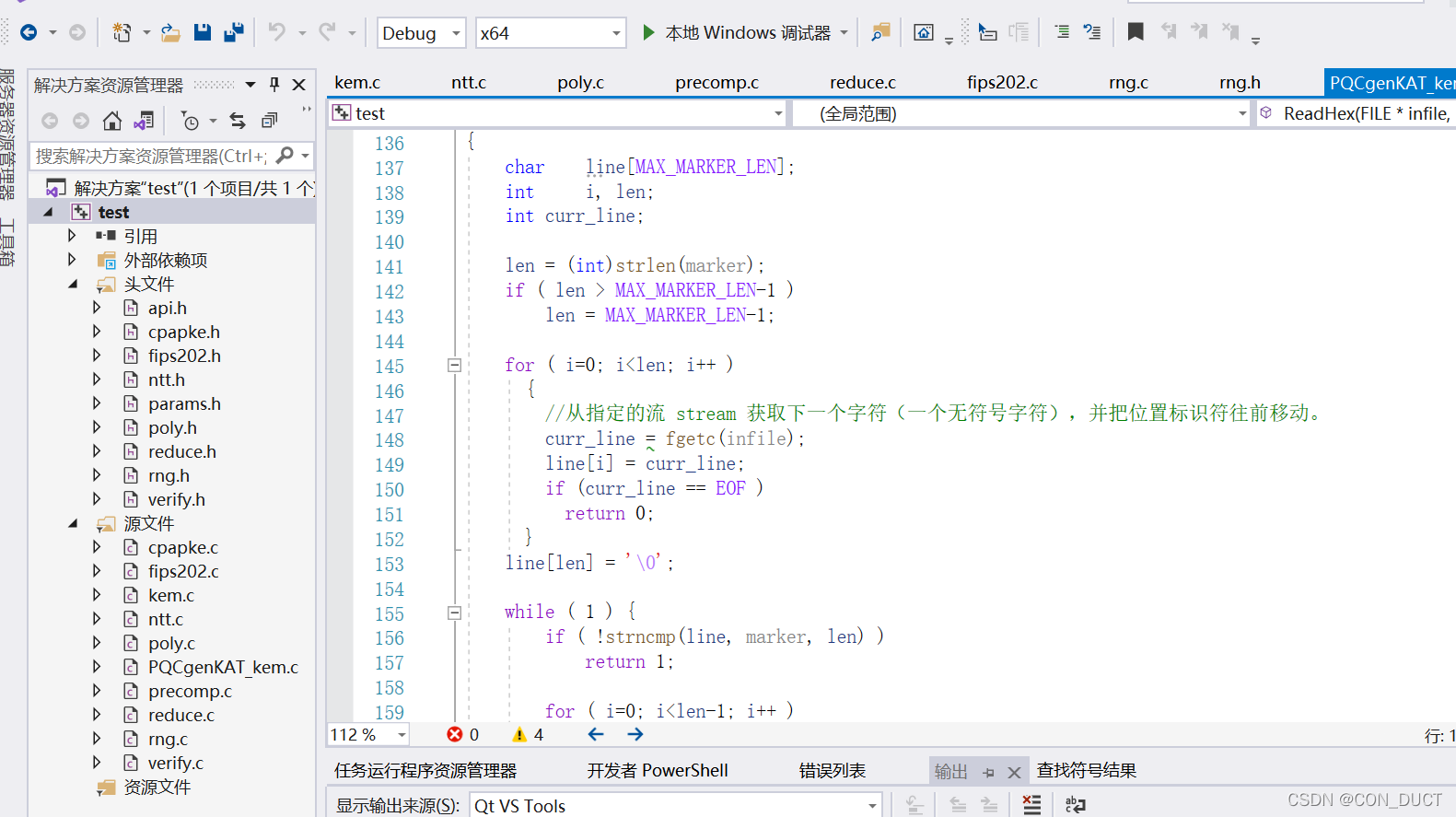Switch to the kem.c tab
Screen dimensions: 1456x817
click(x=357, y=83)
